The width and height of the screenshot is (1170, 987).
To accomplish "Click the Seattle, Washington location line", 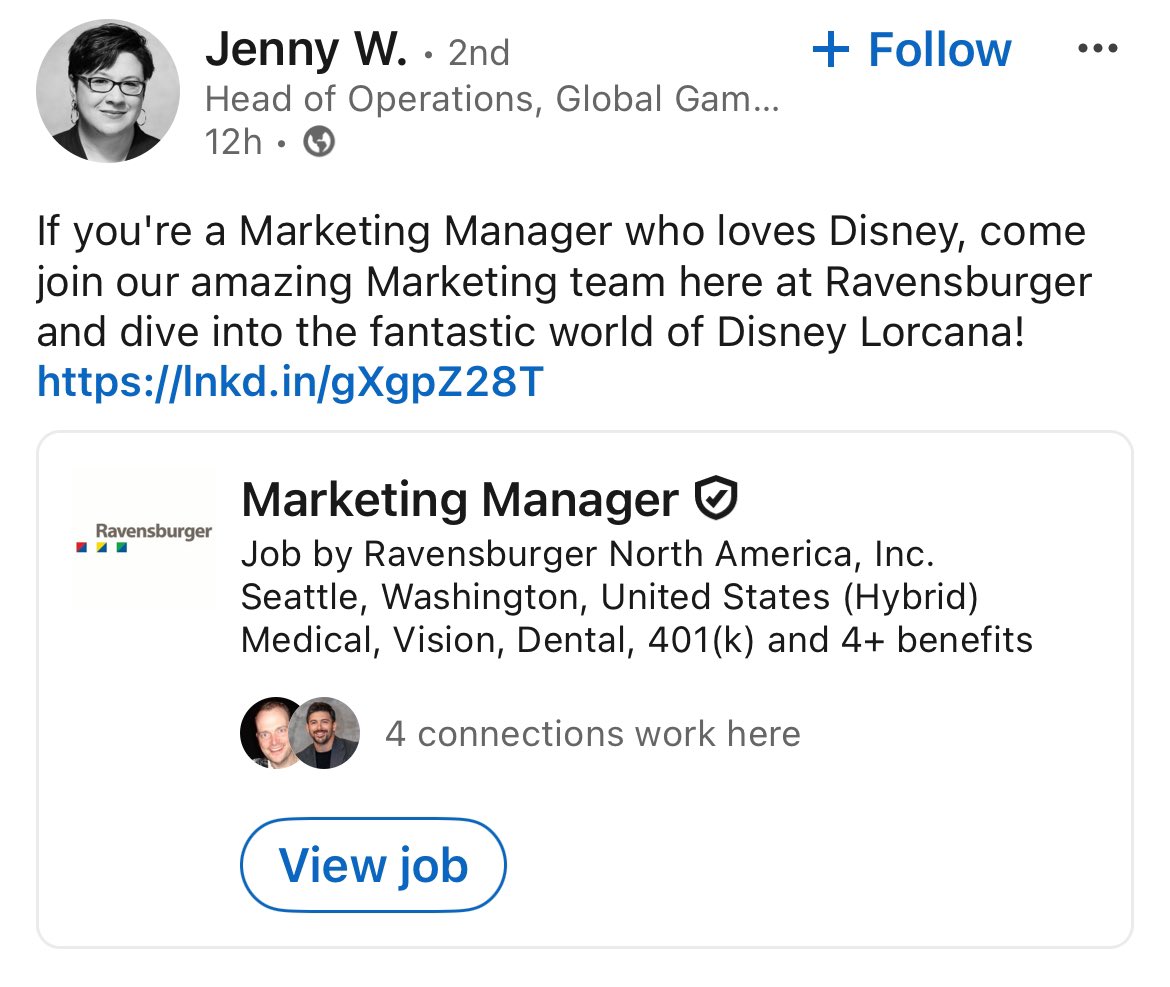I will (610, 598).
